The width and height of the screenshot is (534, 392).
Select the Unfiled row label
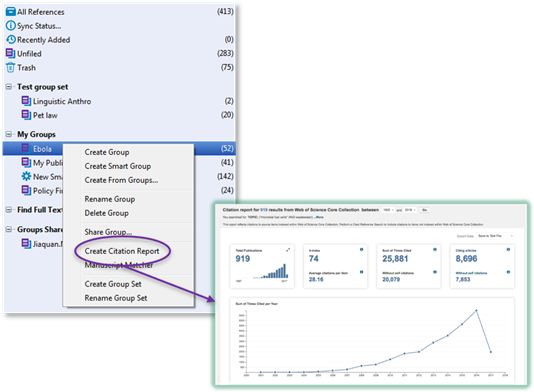(x=29, y=54)
